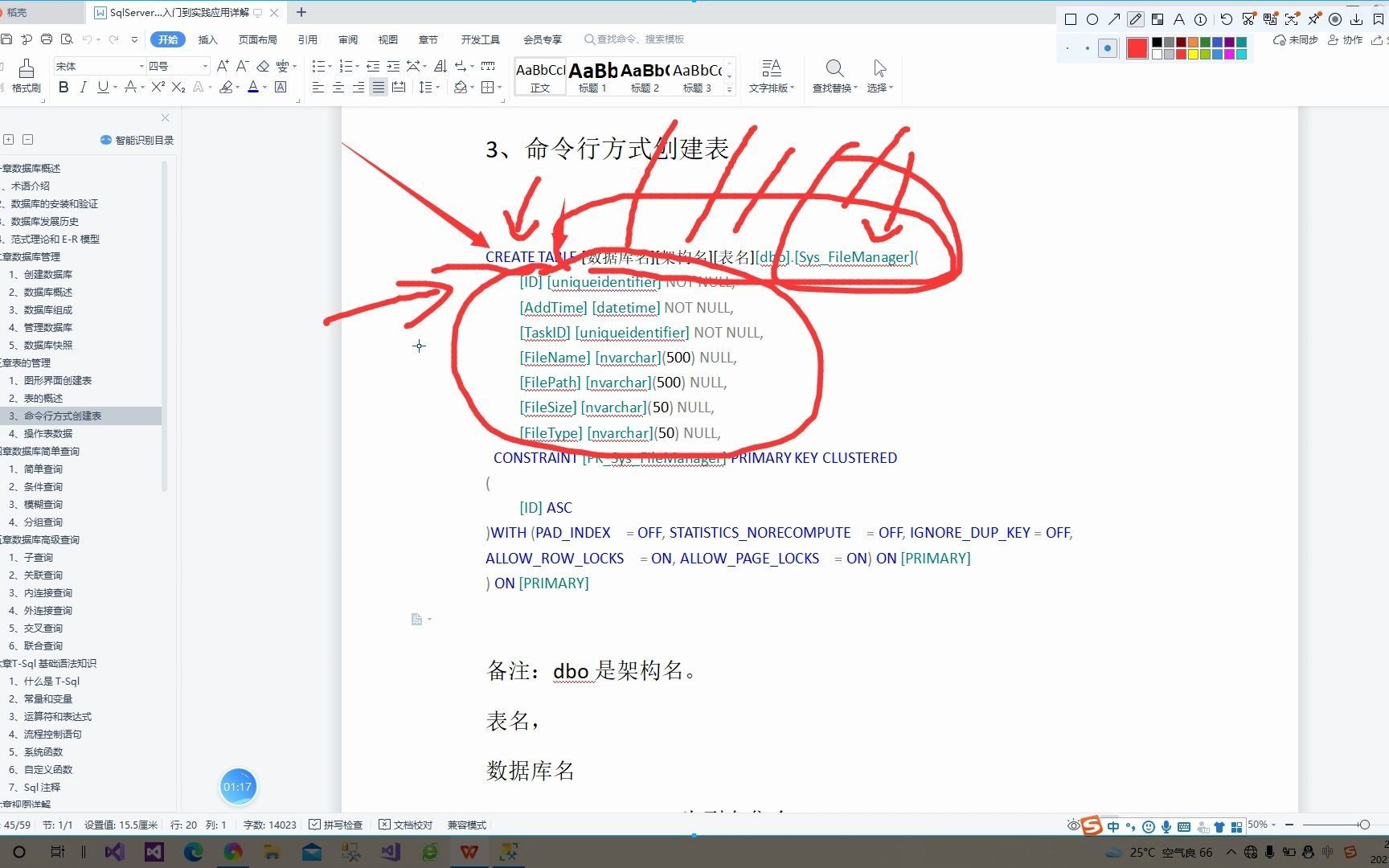Select the text annotation tool

[x=1178, y=19]
